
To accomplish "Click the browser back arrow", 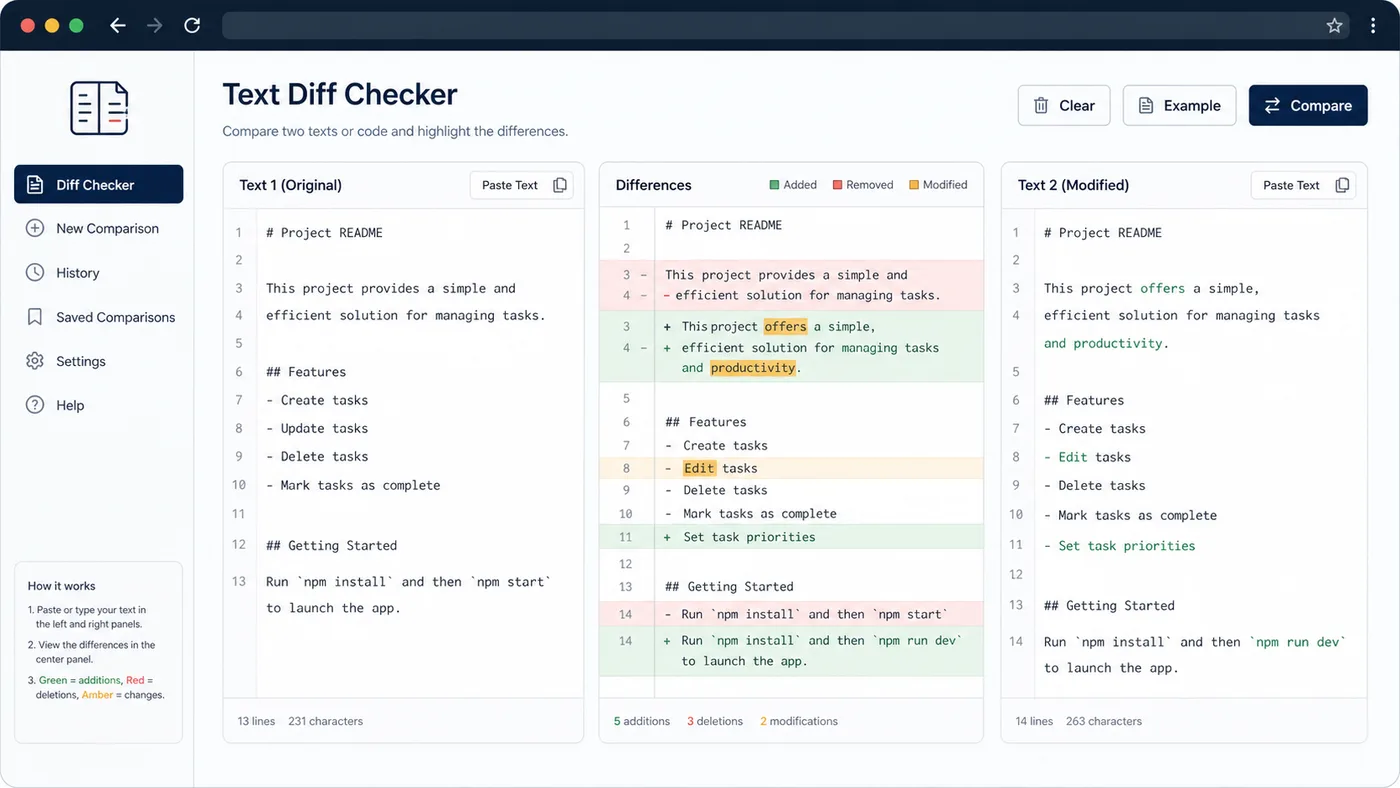I will pos(118,26).
